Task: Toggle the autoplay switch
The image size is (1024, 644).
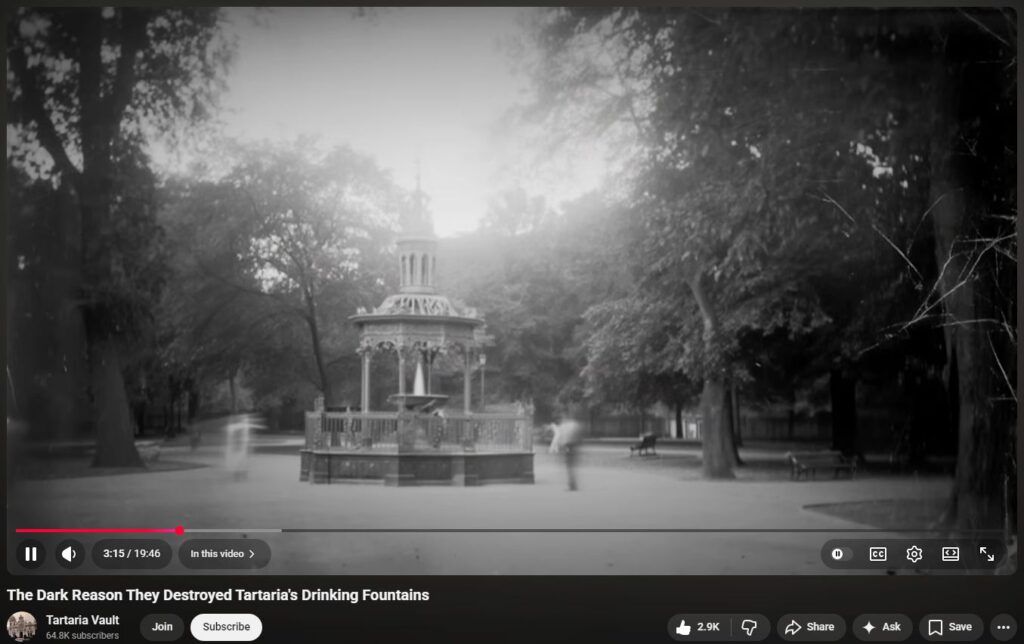Action: click(x=838, y=554)
